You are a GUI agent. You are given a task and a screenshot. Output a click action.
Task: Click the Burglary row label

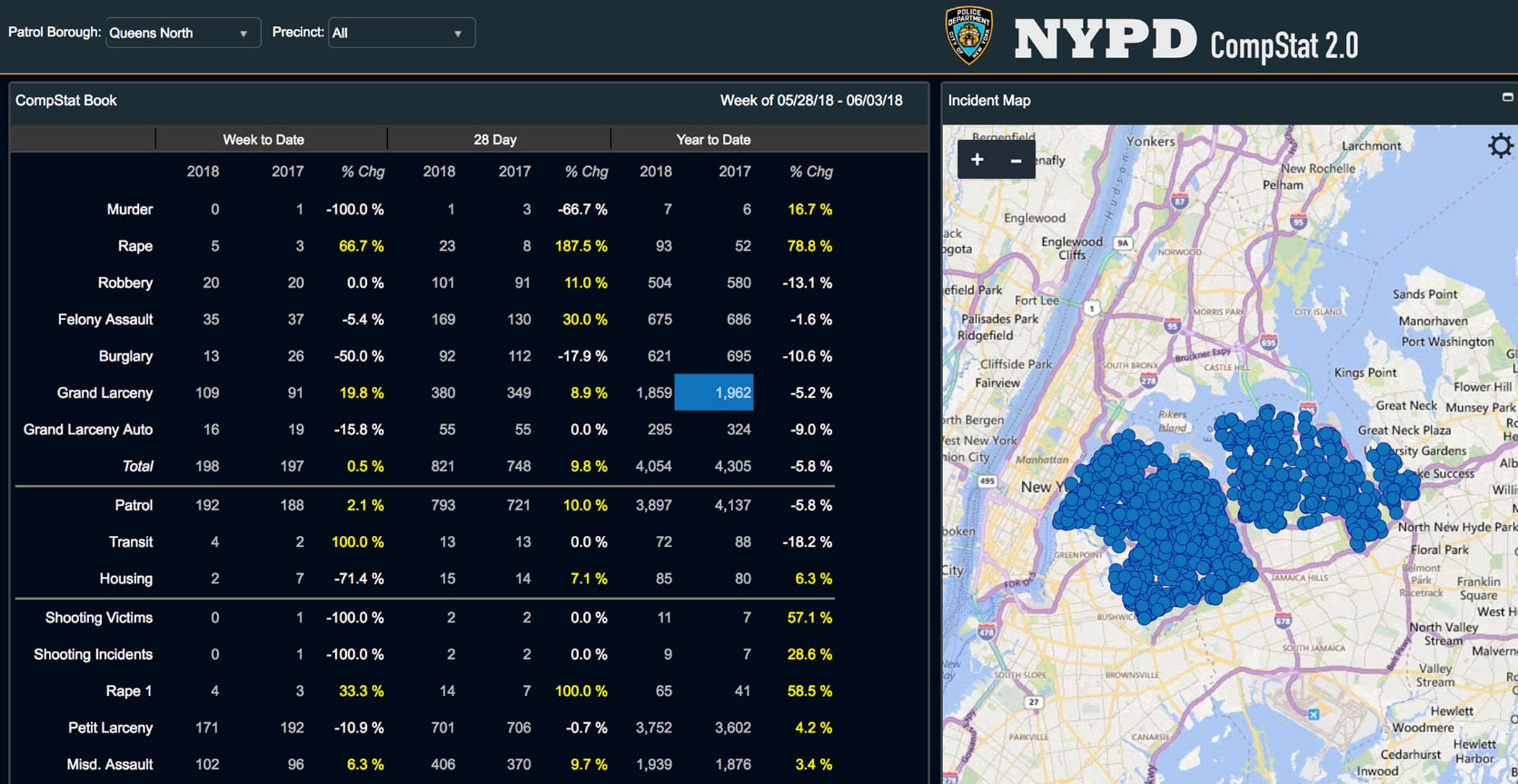pyautogui.click(x=126, y=356)
